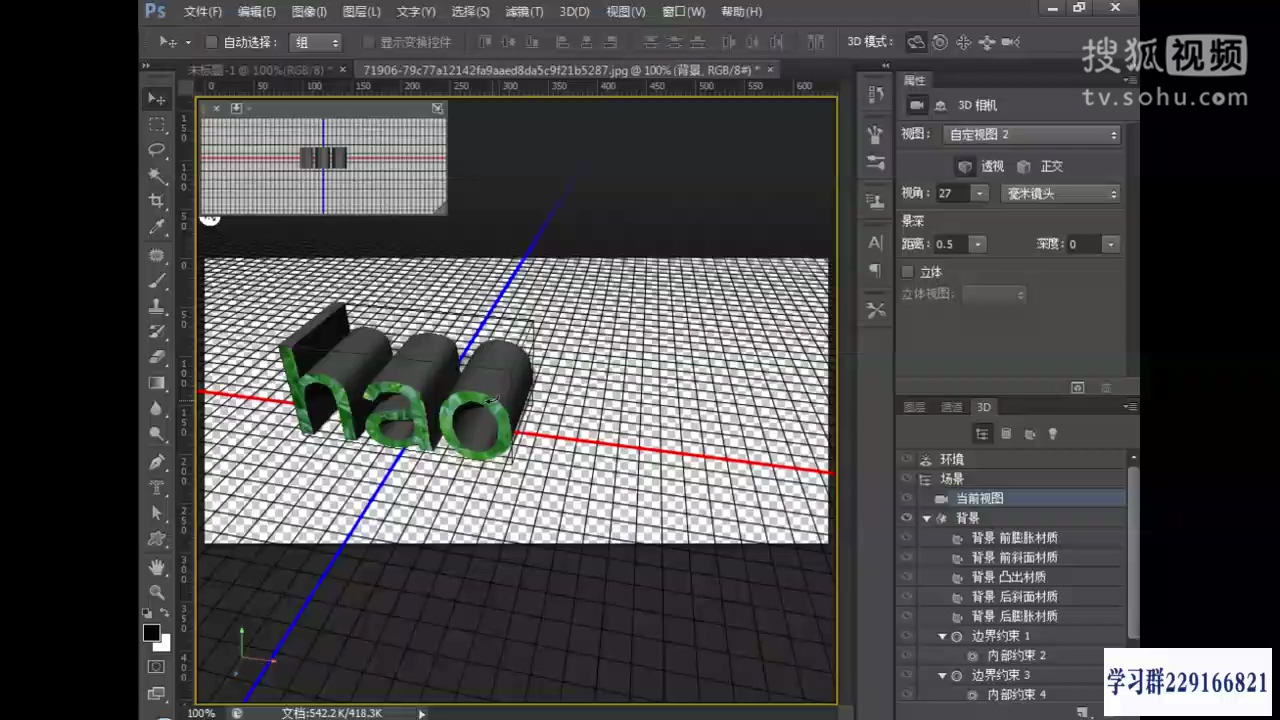Viewport: 1280px width, 720px height.
Task: Open the 滤镜 menu
Action: pyautogui.click(x=524, y=11)
